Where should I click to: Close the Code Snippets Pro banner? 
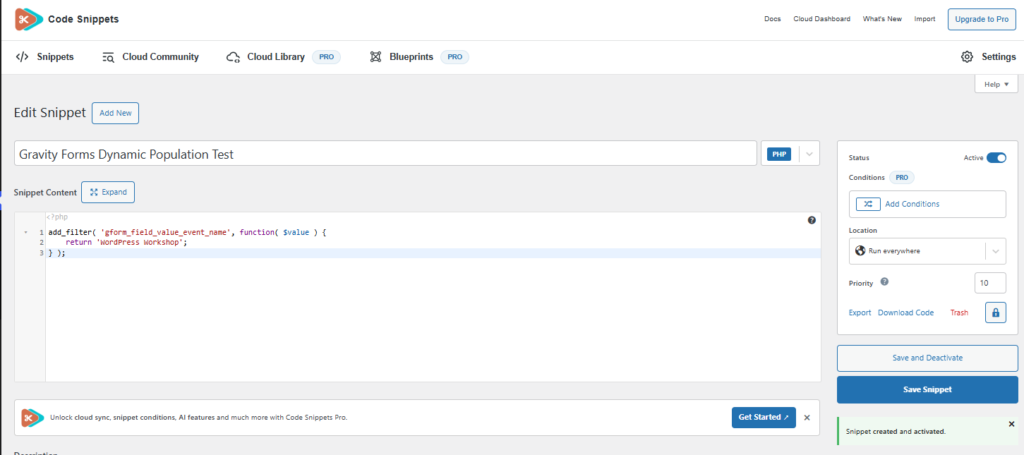807,417
